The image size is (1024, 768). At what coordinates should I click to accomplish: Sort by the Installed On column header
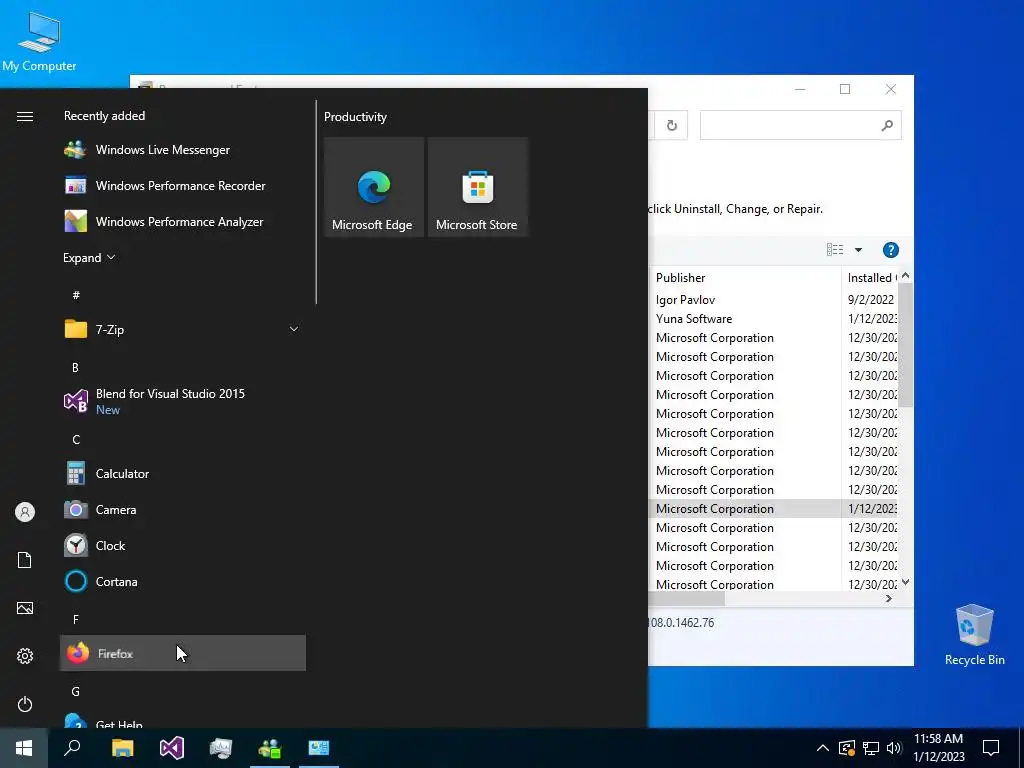tap(870, 278)
